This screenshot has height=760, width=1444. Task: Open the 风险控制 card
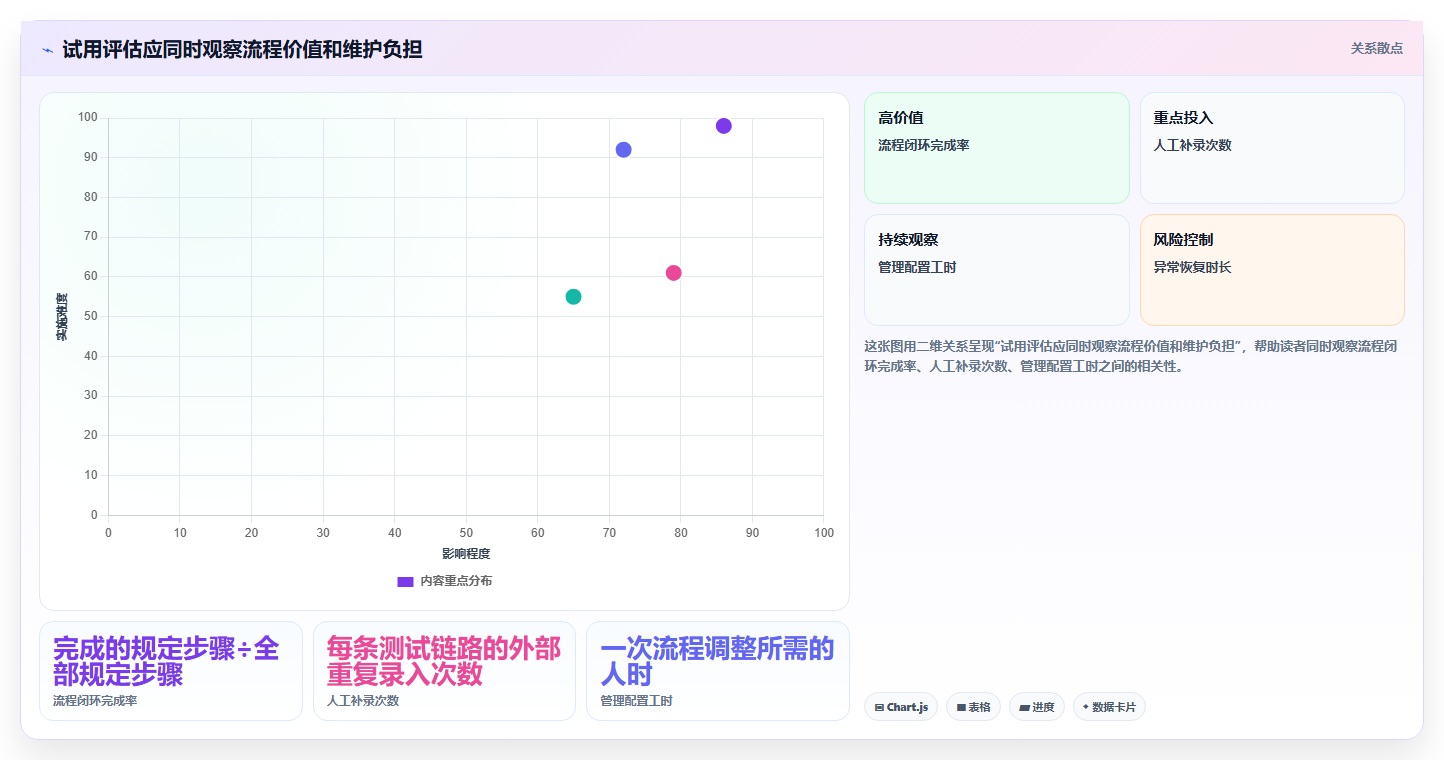click(1272, 270)
